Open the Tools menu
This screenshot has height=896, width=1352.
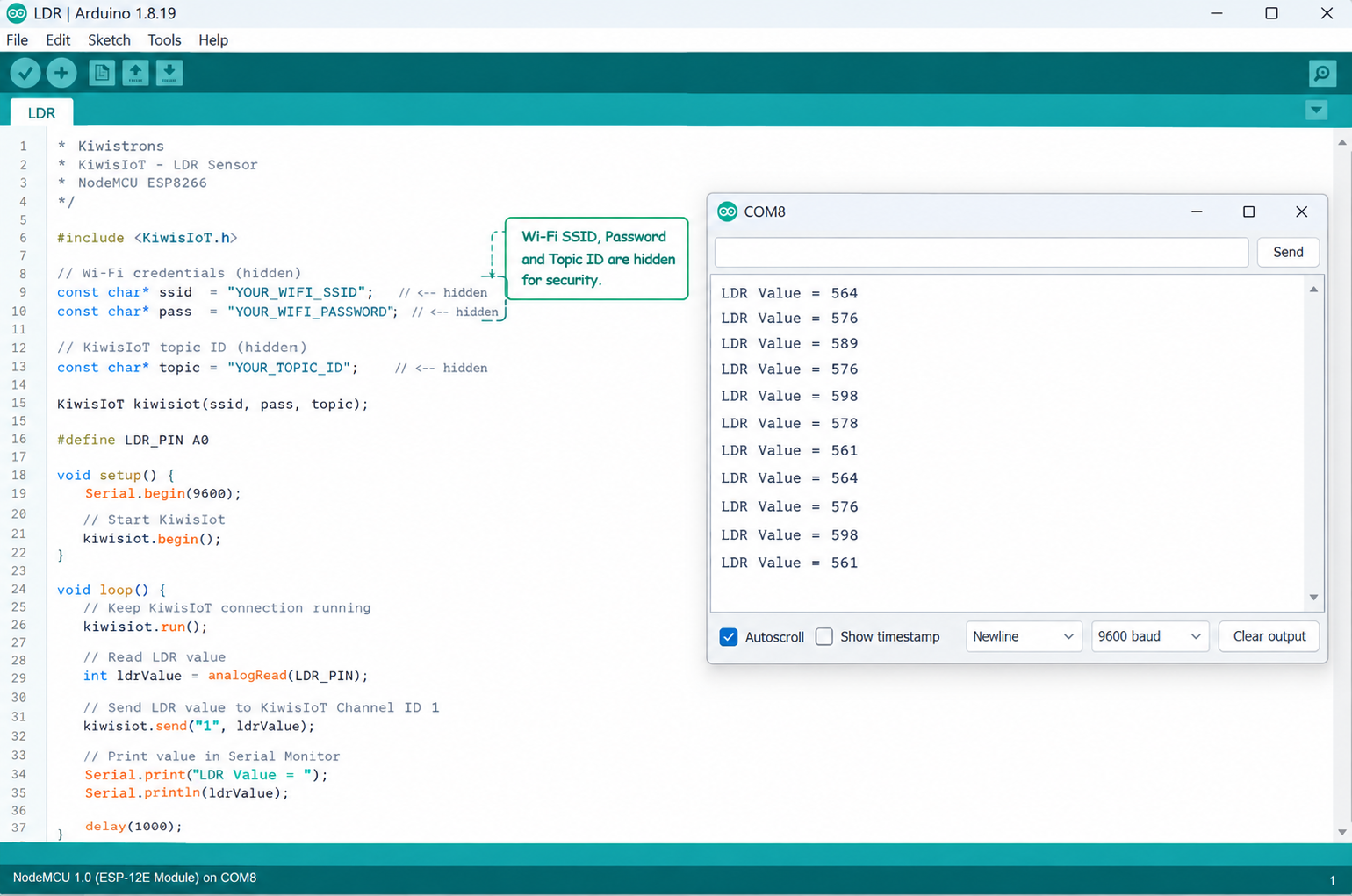164,40
